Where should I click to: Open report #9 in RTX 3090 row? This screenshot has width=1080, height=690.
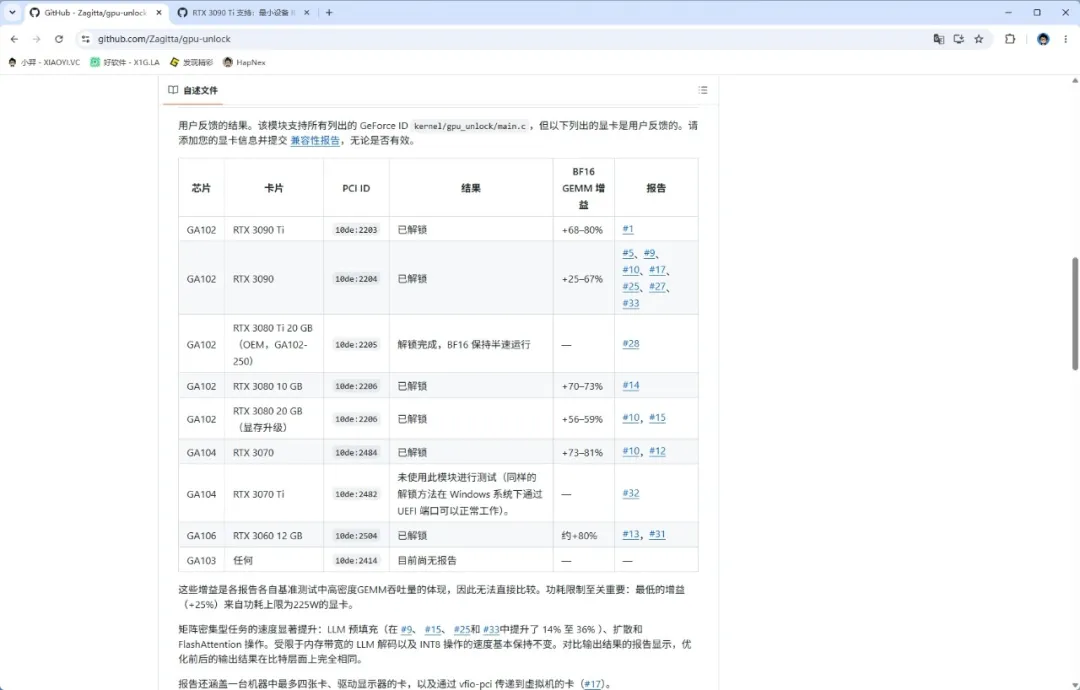650,253
